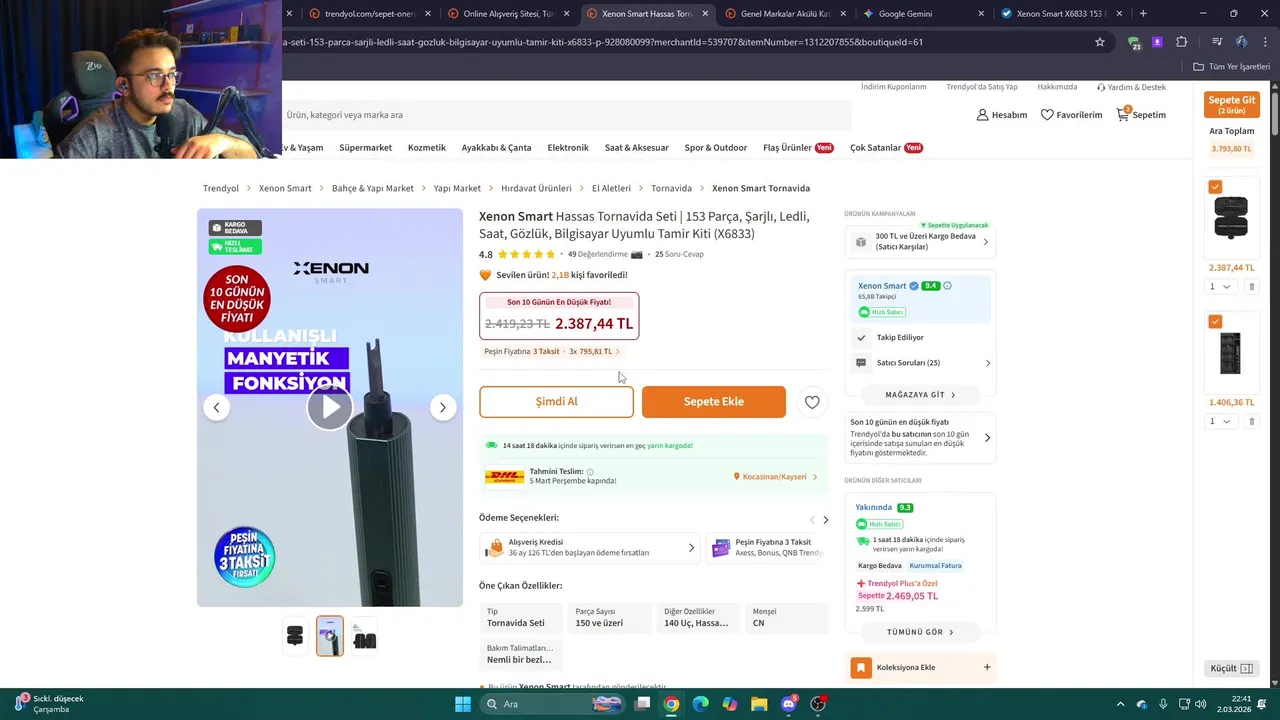The height and width of the screenshot is (720, 1280).
Task: Click the Sepetim shopping cart icon
Action: [1141, 114]
